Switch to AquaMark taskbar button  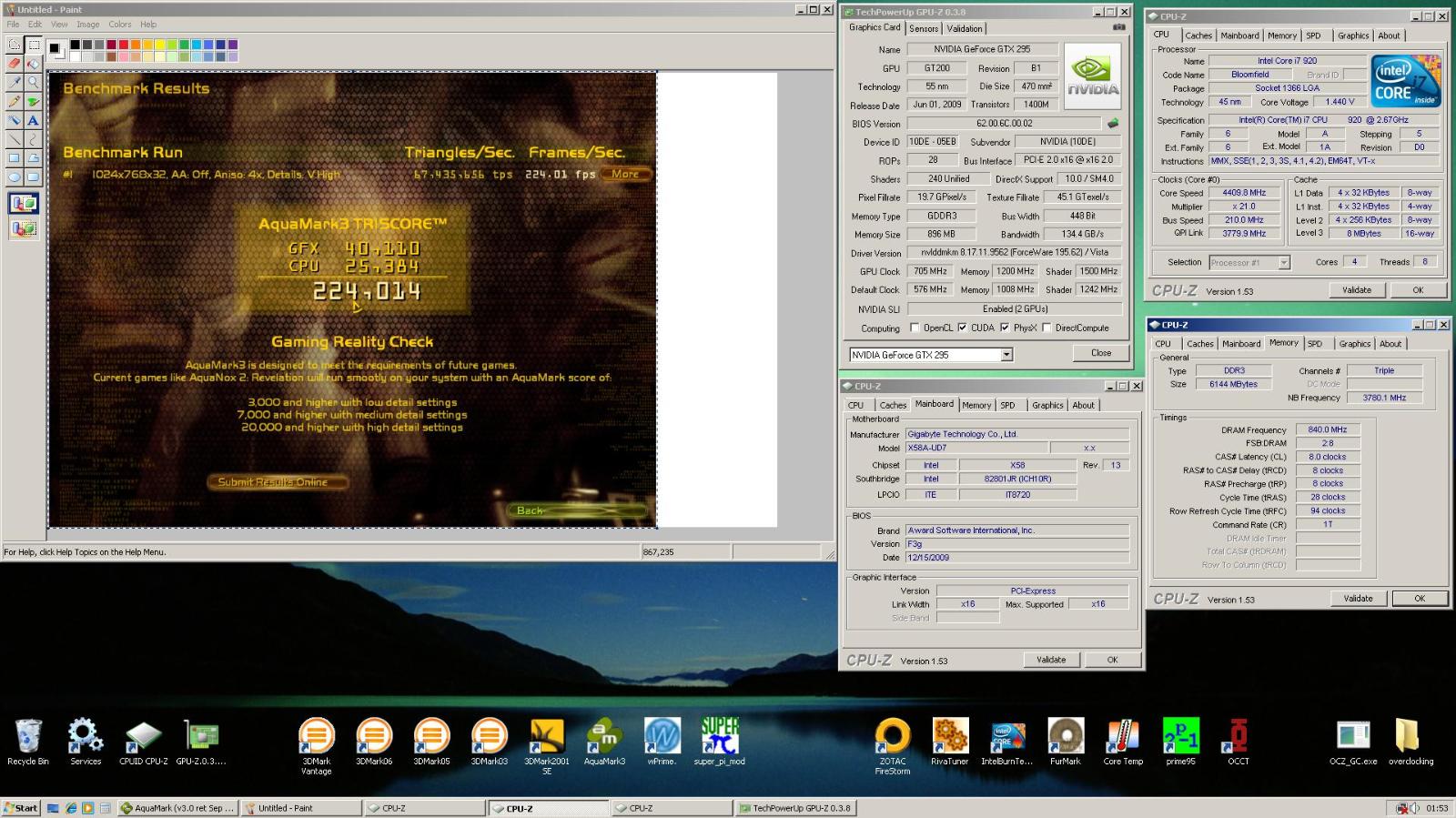coord(178,808)
